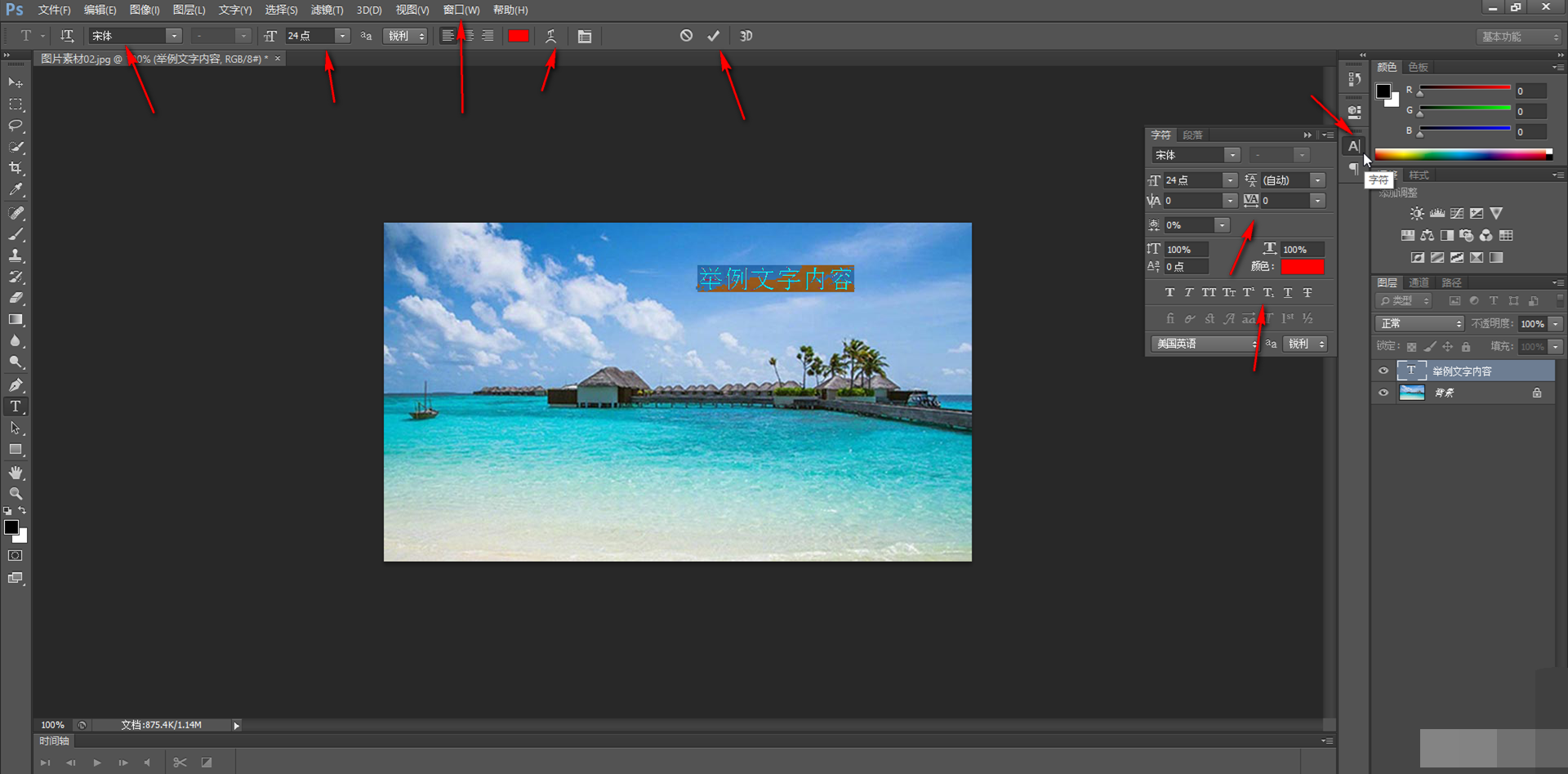Select the Eyedropper tool
Image resolution: width=1568 pixels, height=774 pixels.
coord(16,189)
